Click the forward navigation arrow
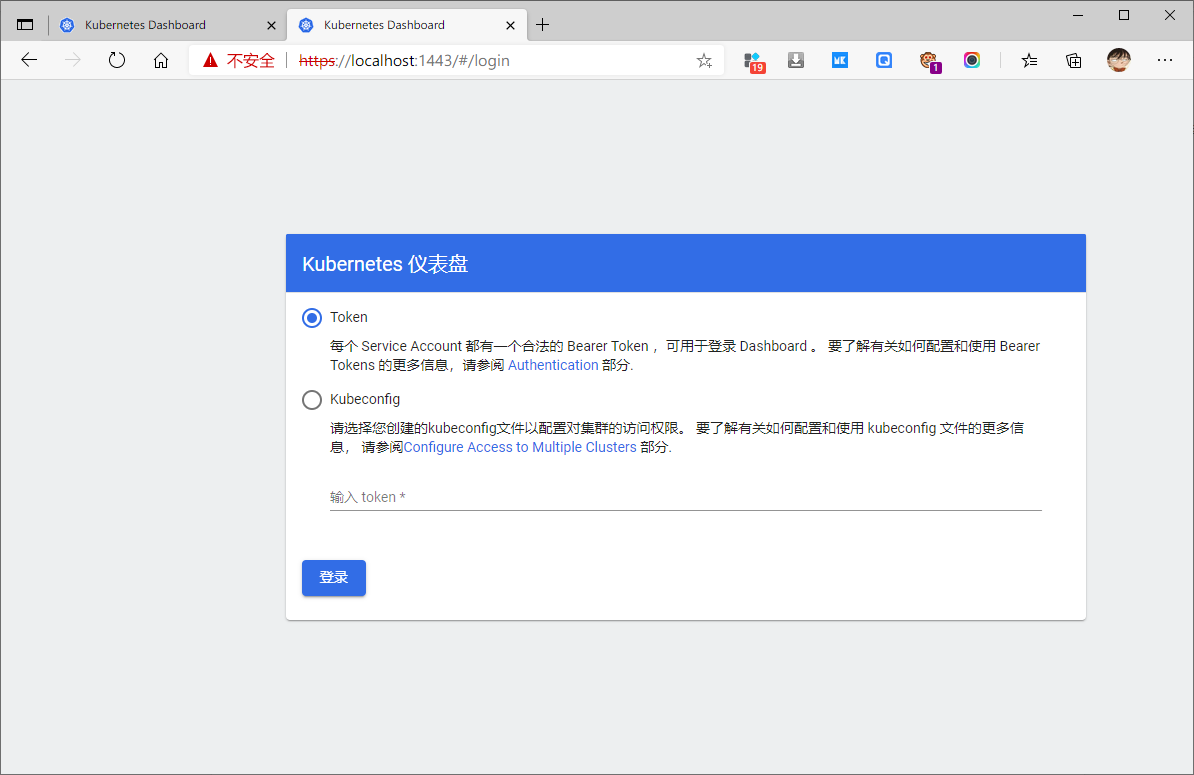 72,60
